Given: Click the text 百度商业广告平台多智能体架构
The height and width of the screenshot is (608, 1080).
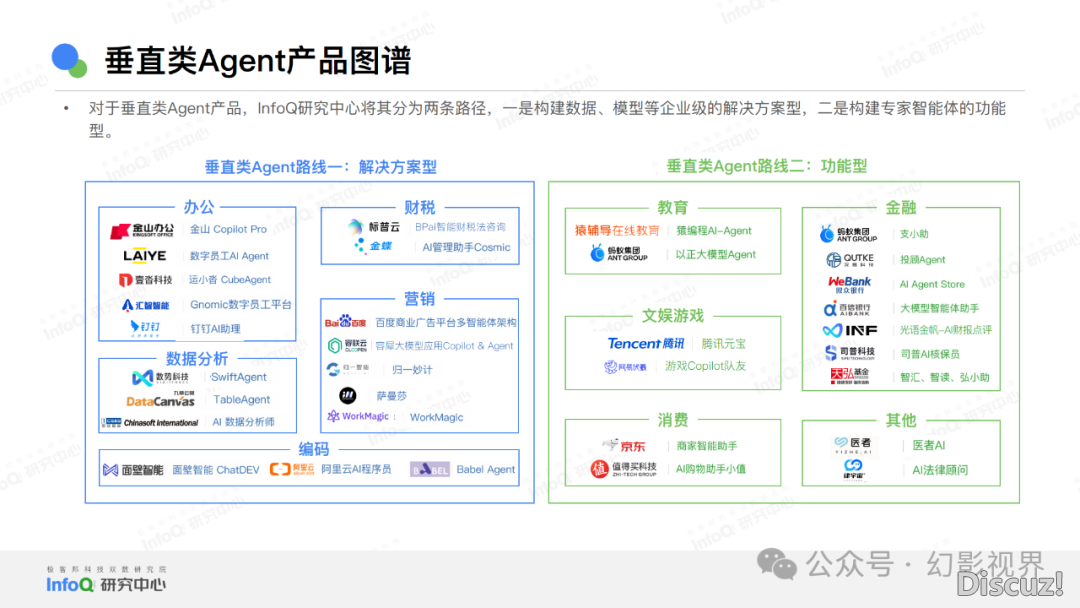Looking at the screenshot, I should tap(446, 322).
